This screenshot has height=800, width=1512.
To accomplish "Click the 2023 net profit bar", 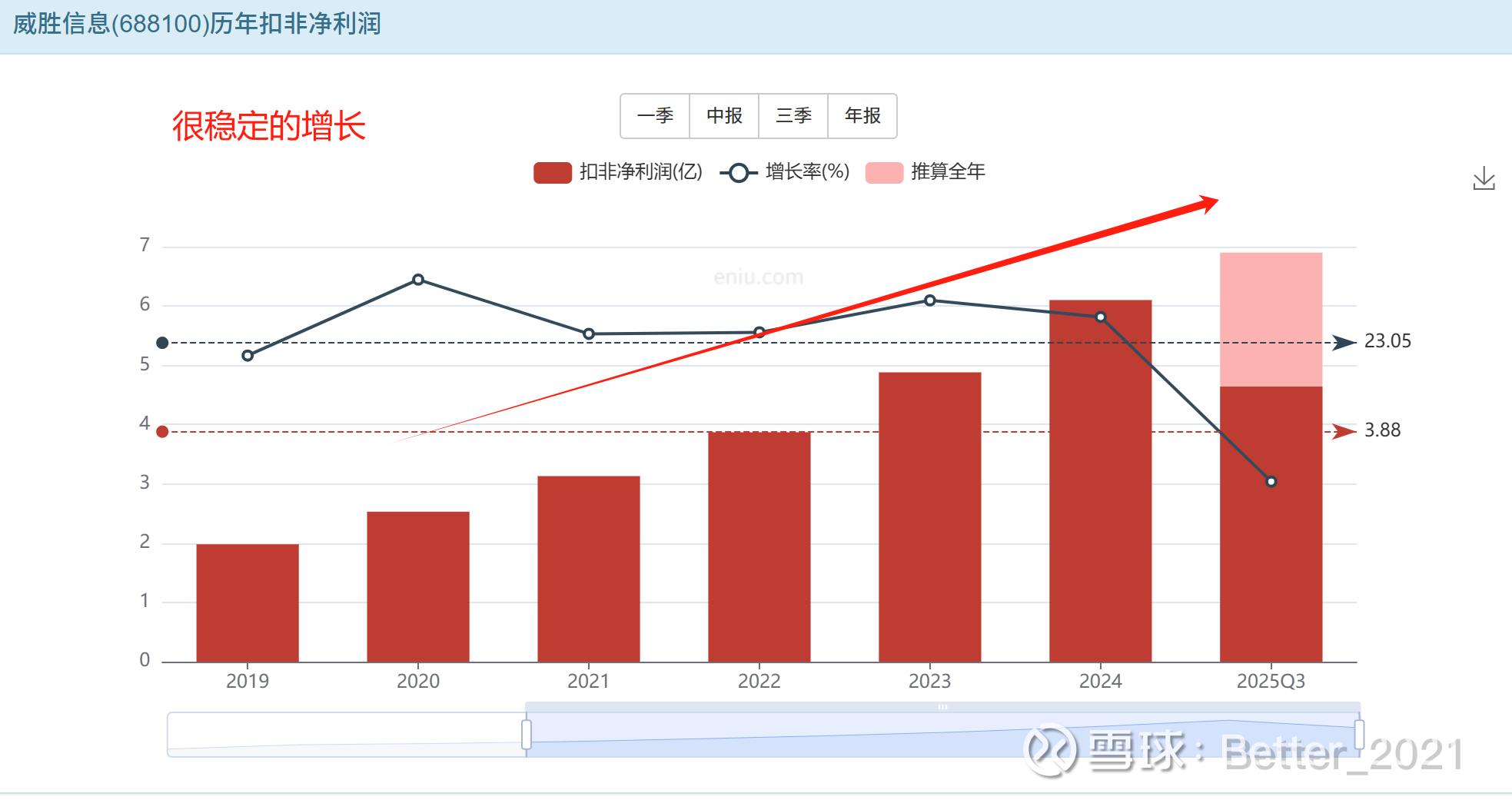I will [x=930, y=517].
